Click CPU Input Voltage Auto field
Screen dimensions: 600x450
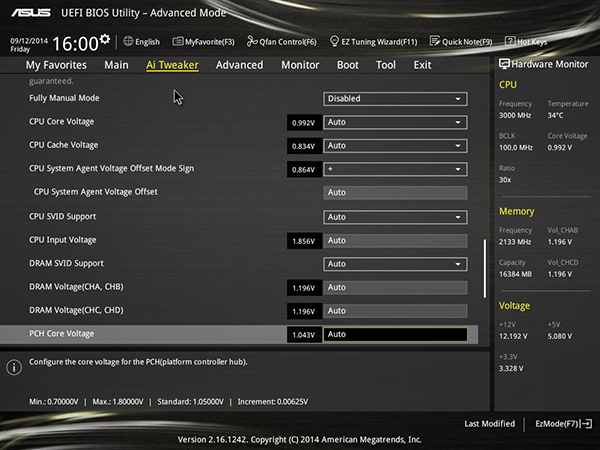pos(395,241)
